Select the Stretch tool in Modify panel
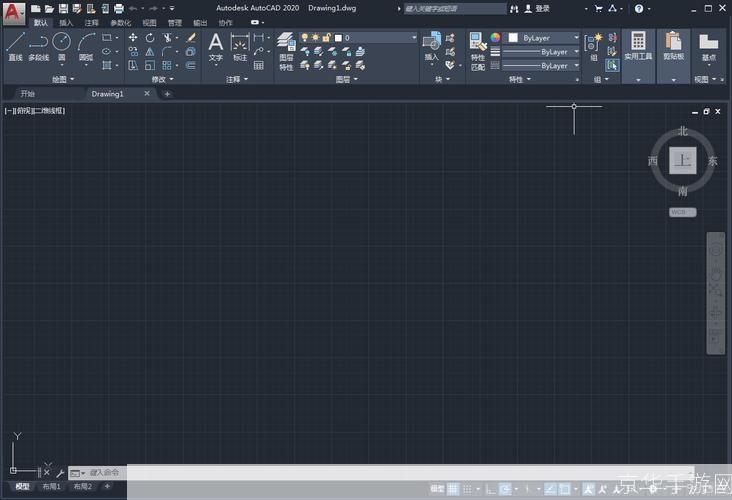 click(133, 65)
